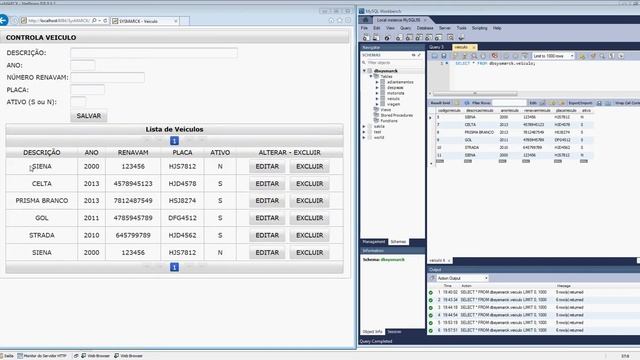This screenshot has height=360, width=640.
Task: Switch to the Query 3 tab
Action: (436, 47)
